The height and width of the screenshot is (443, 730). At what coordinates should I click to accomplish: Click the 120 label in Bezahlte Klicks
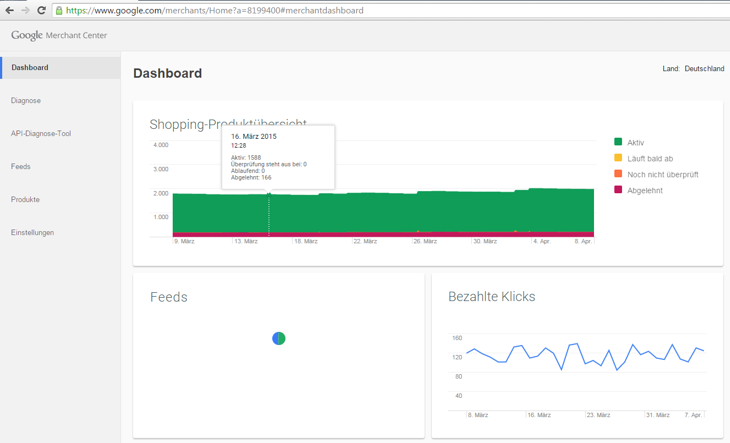[x=457, y=357]
